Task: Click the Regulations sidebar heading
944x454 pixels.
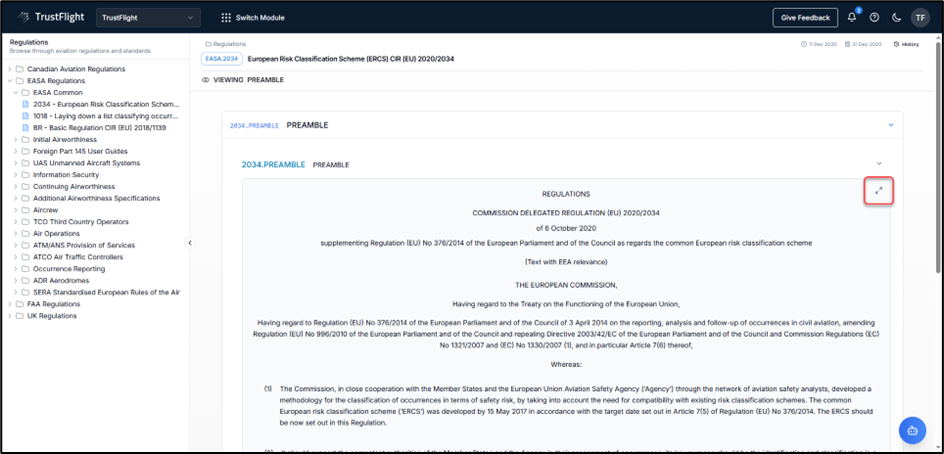Action: pyautogui.click(x=29, y=42)
